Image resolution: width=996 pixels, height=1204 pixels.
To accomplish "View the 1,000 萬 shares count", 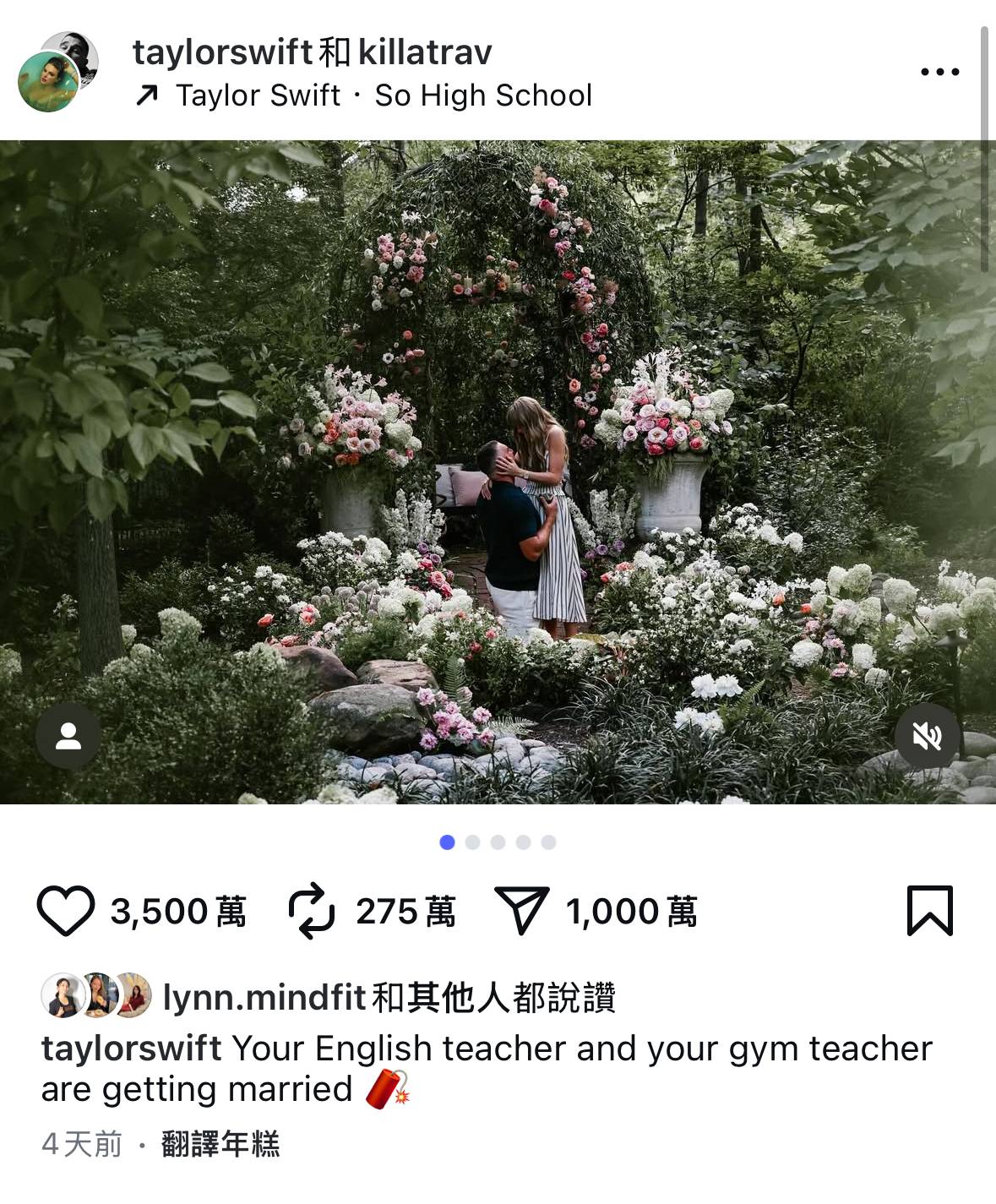I will point(632,912).
